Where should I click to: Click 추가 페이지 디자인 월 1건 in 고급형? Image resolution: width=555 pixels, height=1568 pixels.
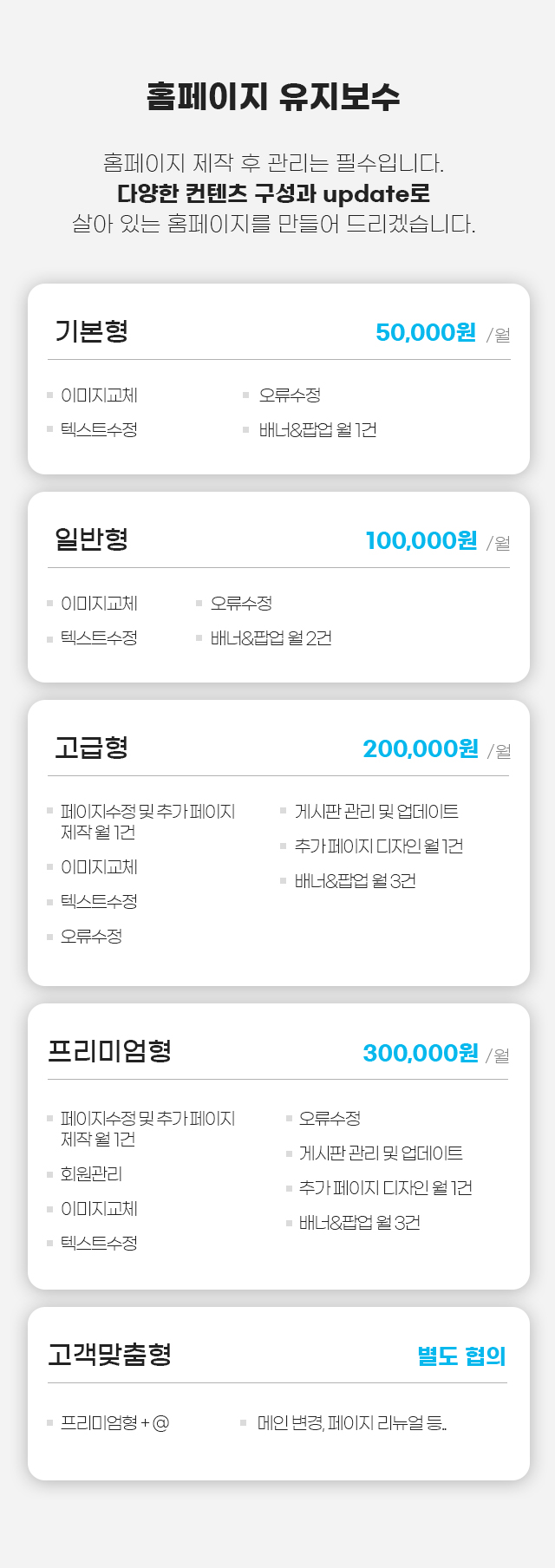pos(378,846)
